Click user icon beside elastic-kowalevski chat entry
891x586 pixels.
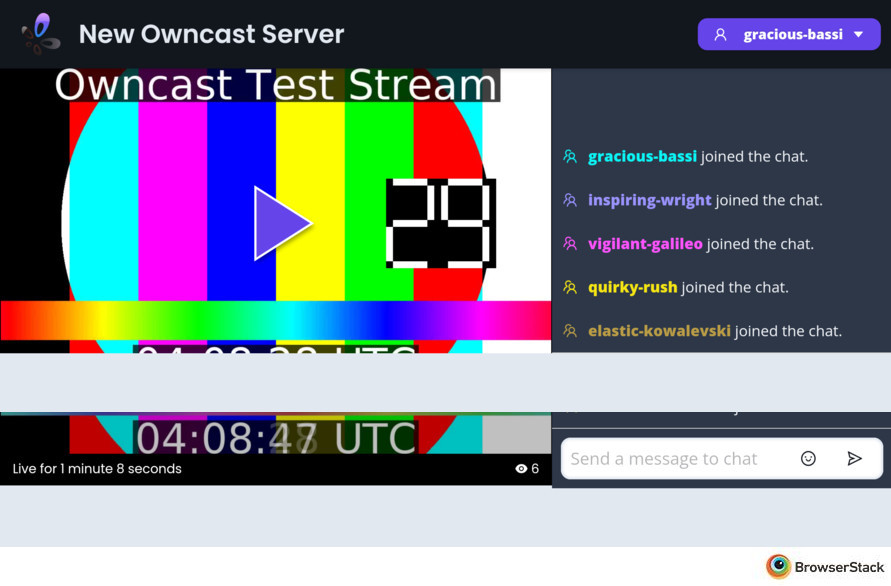click(570, 331)
